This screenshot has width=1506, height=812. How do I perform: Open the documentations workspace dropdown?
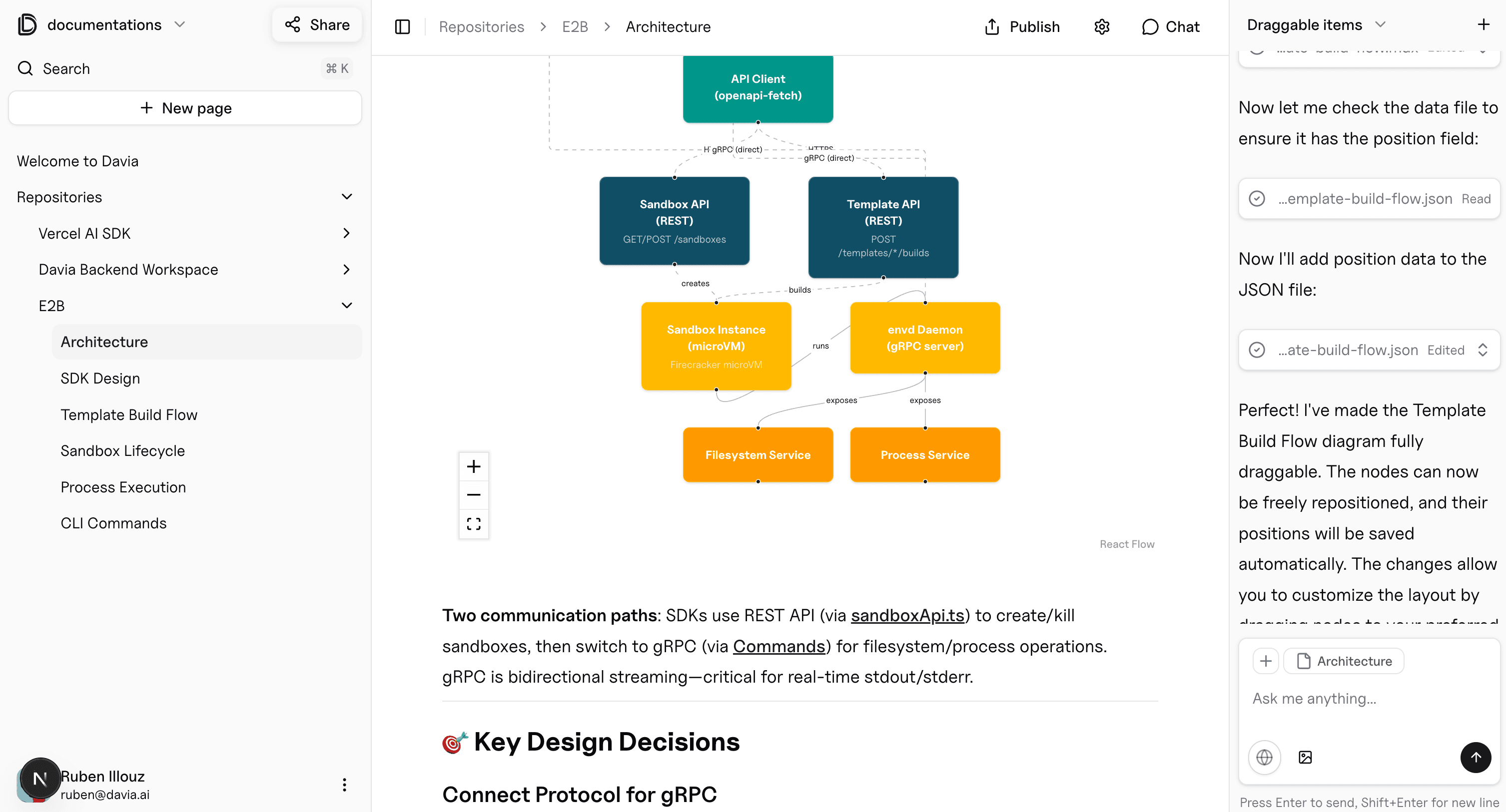(180, 24)
